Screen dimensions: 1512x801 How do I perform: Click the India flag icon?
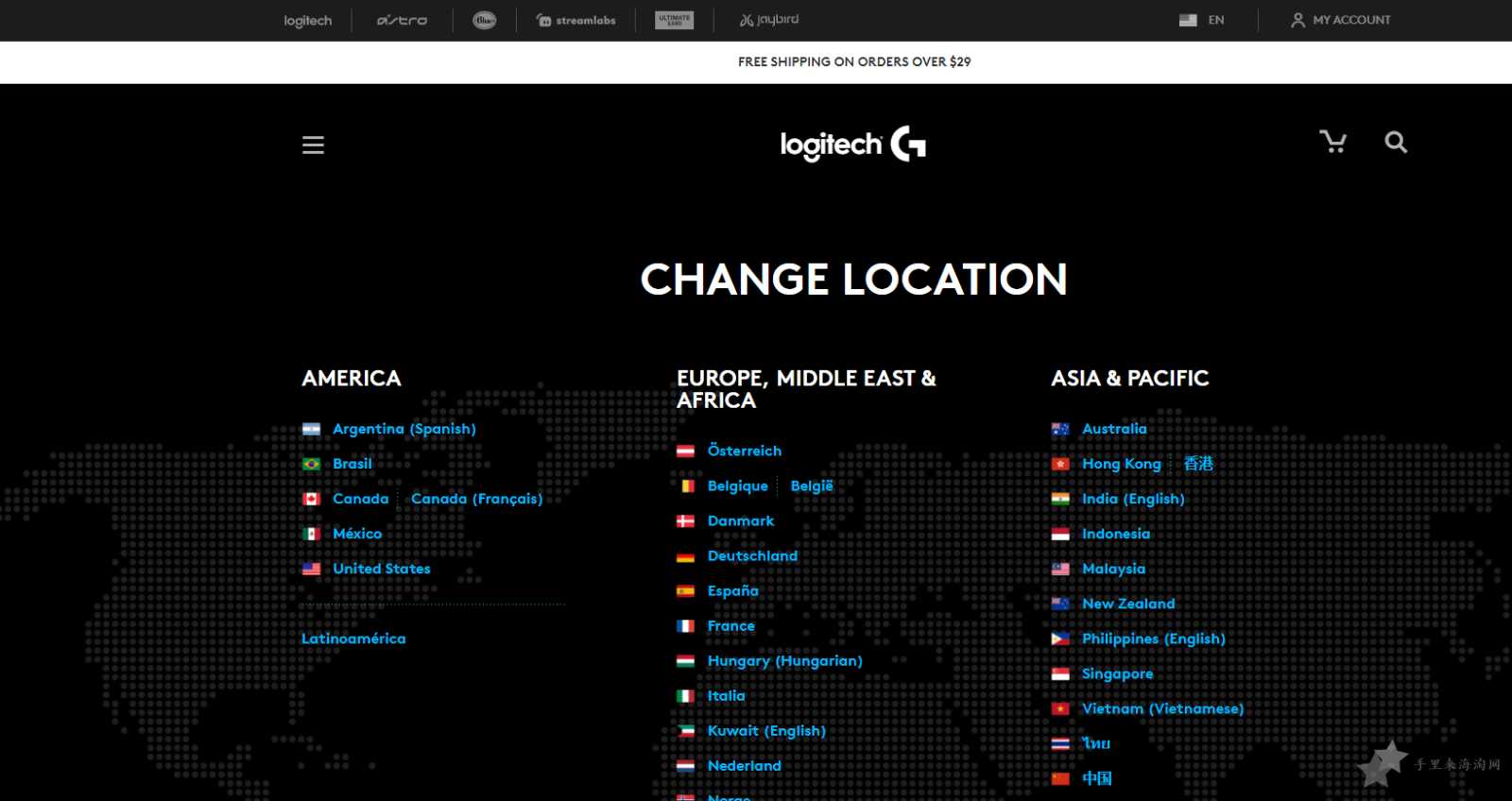coord(1060,499)
